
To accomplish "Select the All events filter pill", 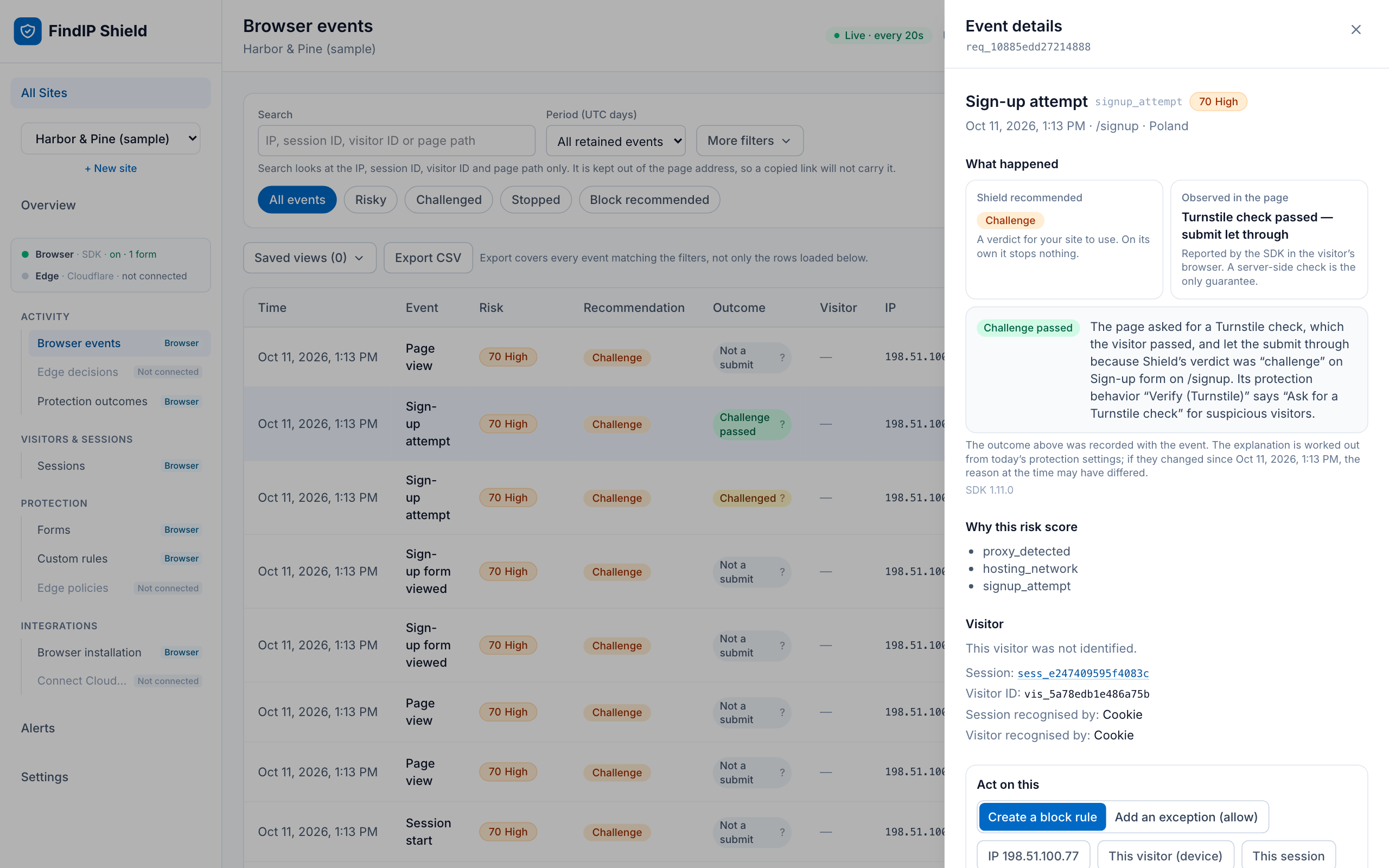I will click(x=297, y=200).
